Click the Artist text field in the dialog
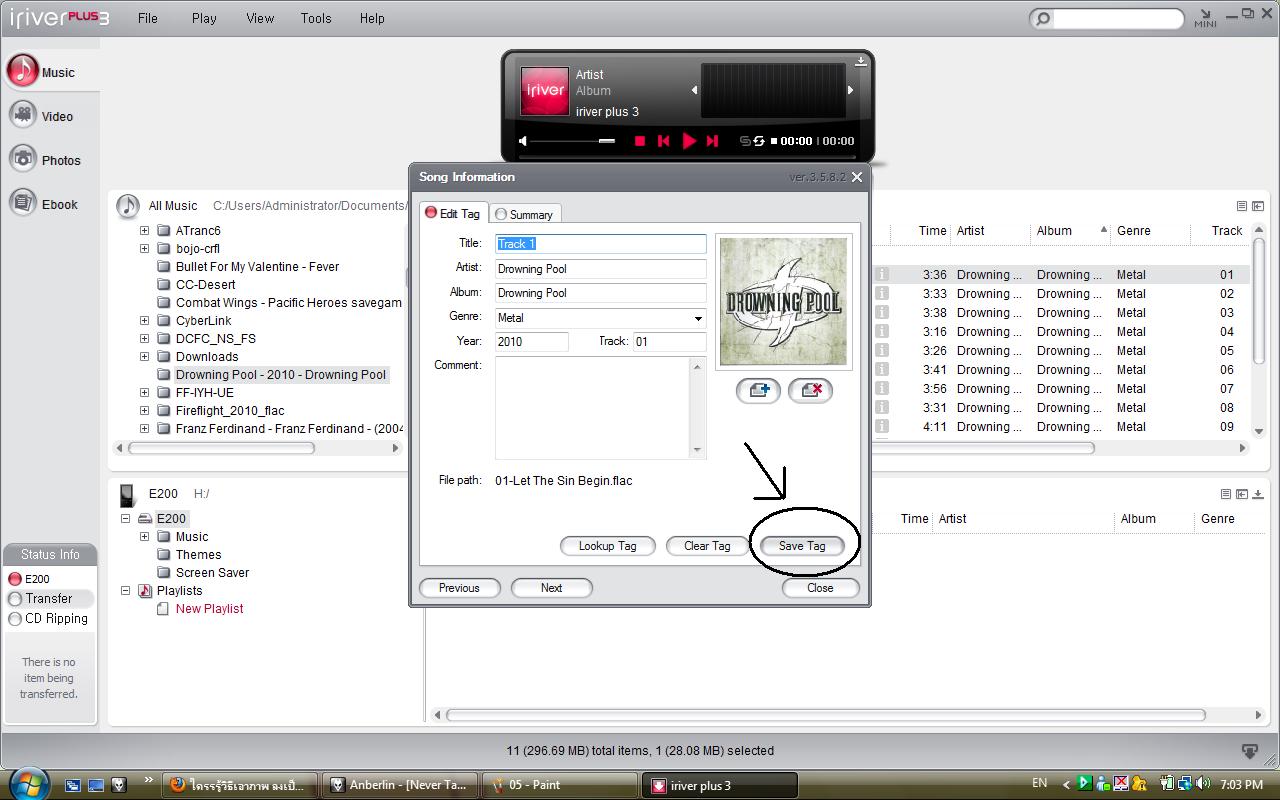 [600, 268]
